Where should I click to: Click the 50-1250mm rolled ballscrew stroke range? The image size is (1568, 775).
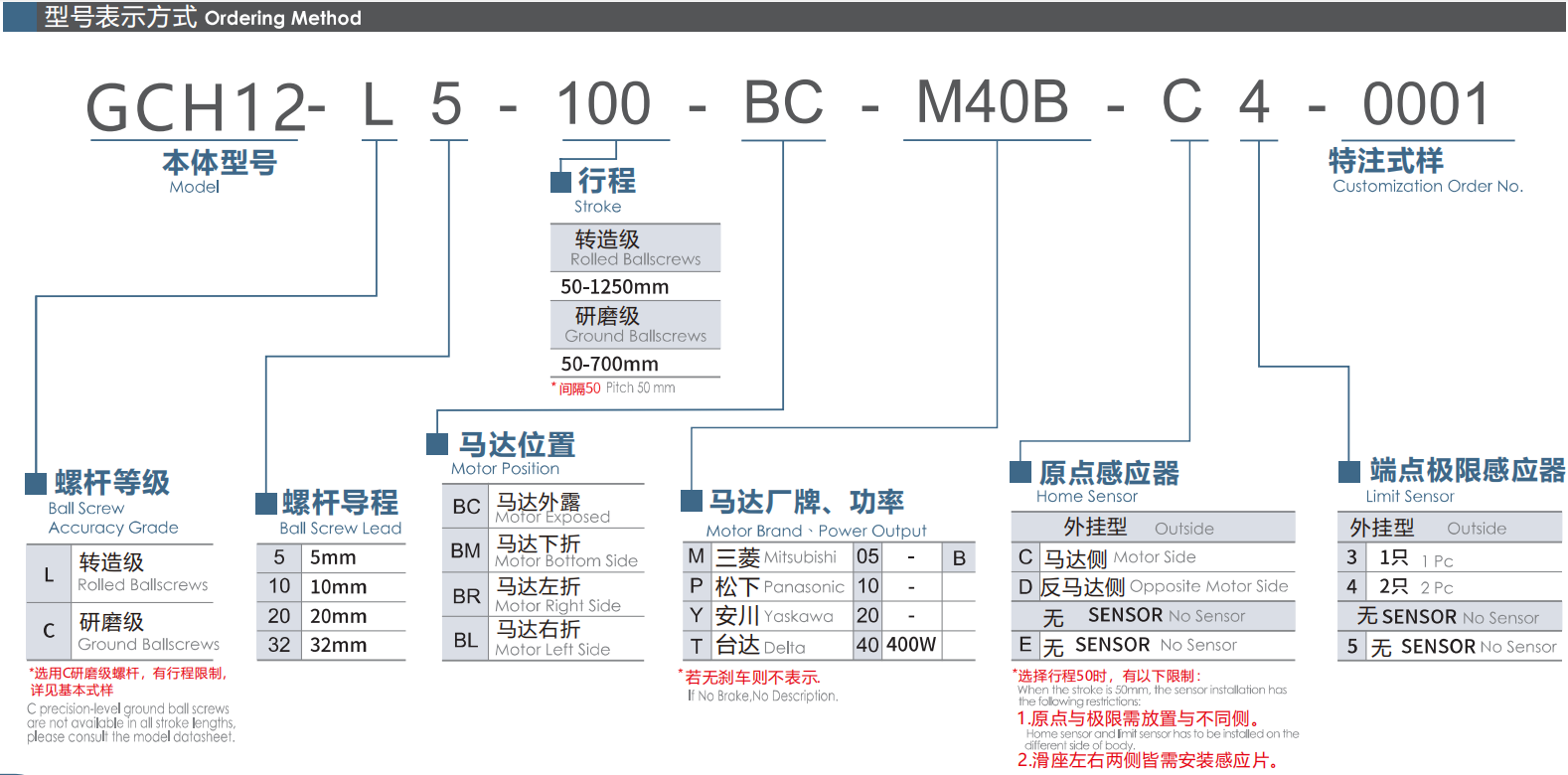pyautogui.click(x=615, y=287)
